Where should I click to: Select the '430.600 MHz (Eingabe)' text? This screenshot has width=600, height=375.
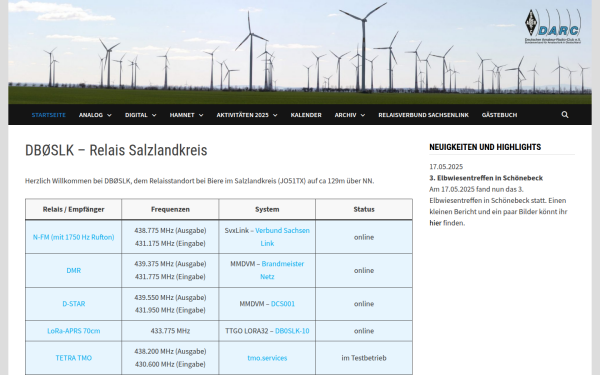170,364
